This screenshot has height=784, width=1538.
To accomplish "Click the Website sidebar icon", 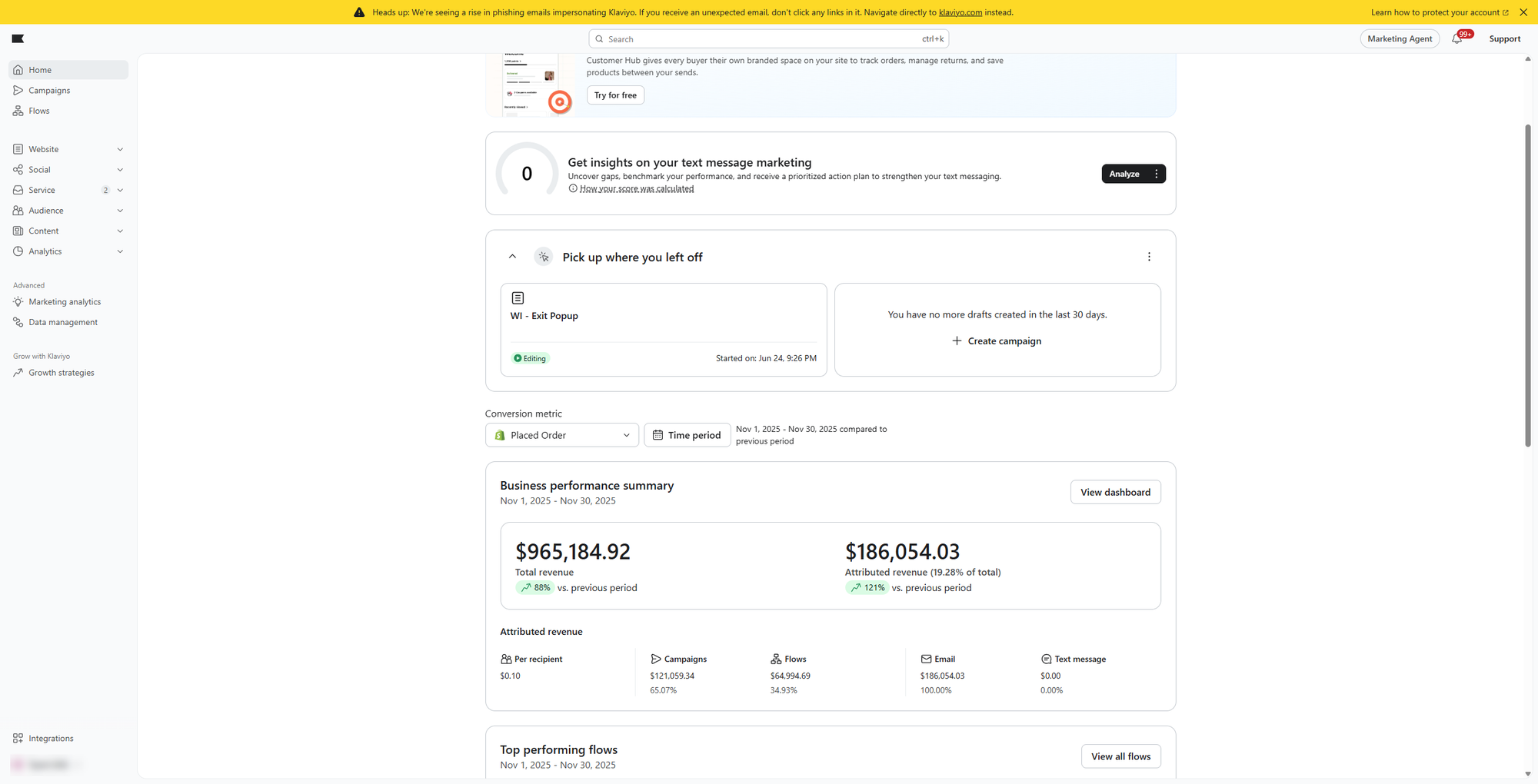I will click(18, 149).
